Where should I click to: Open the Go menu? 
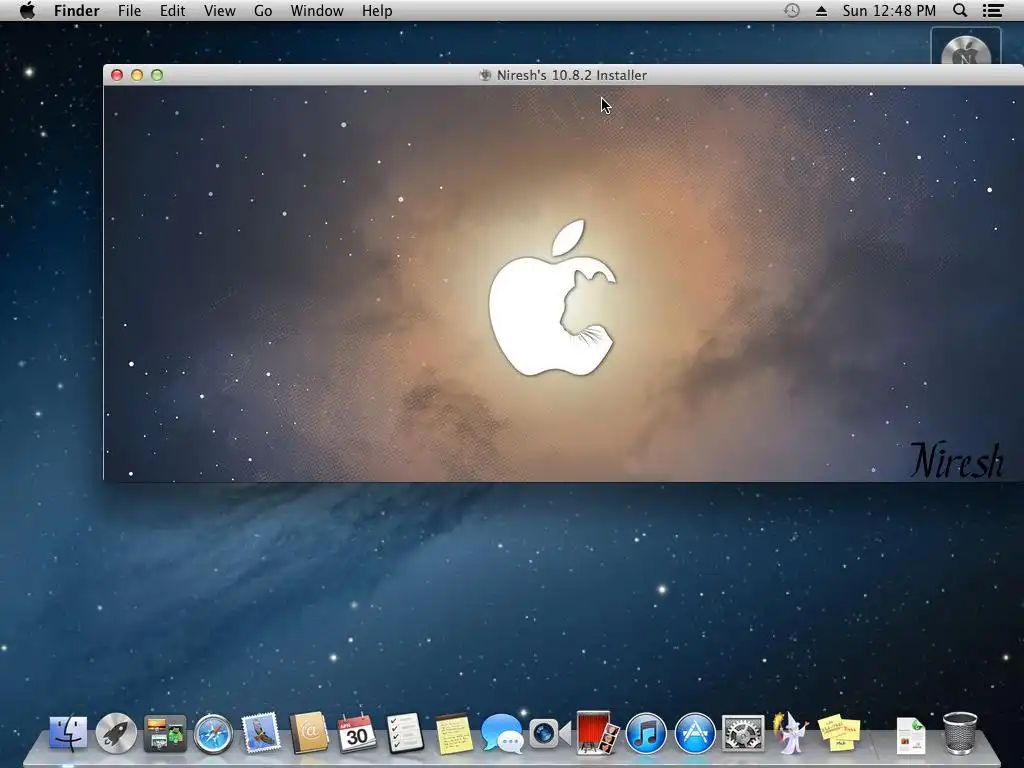[263, 11]
